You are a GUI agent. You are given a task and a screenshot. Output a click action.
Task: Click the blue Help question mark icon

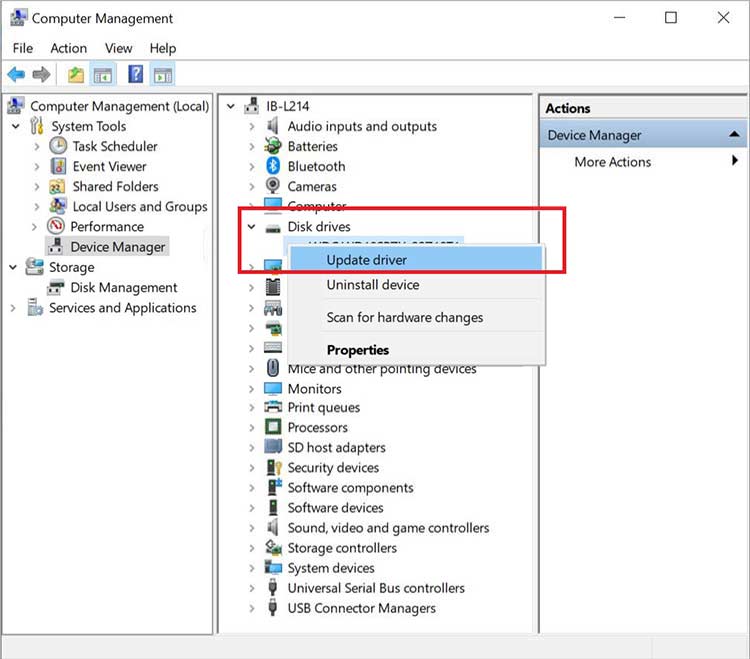coord(135,74)
